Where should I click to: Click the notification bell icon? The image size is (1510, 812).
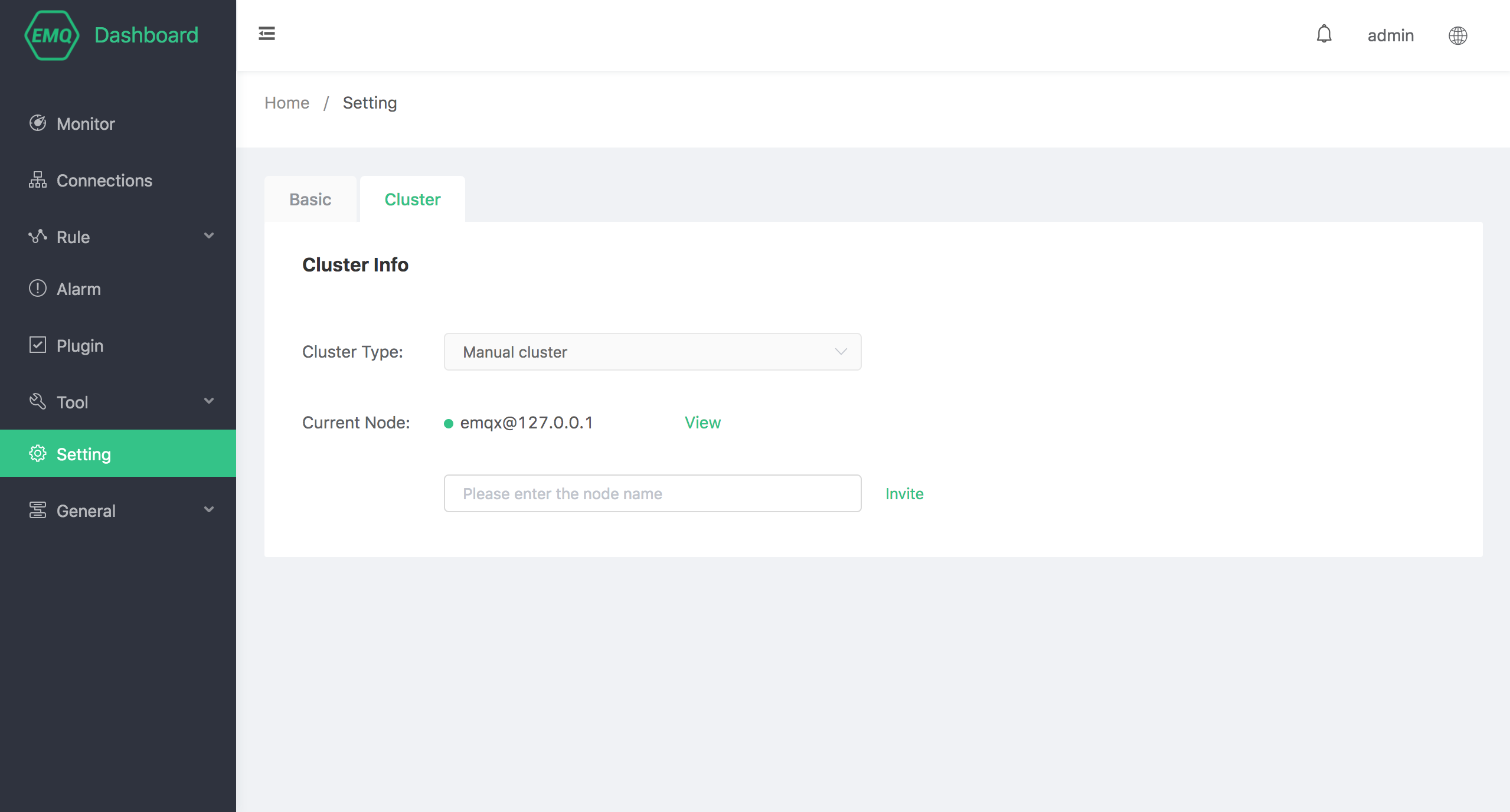(x=1324, y=35)
